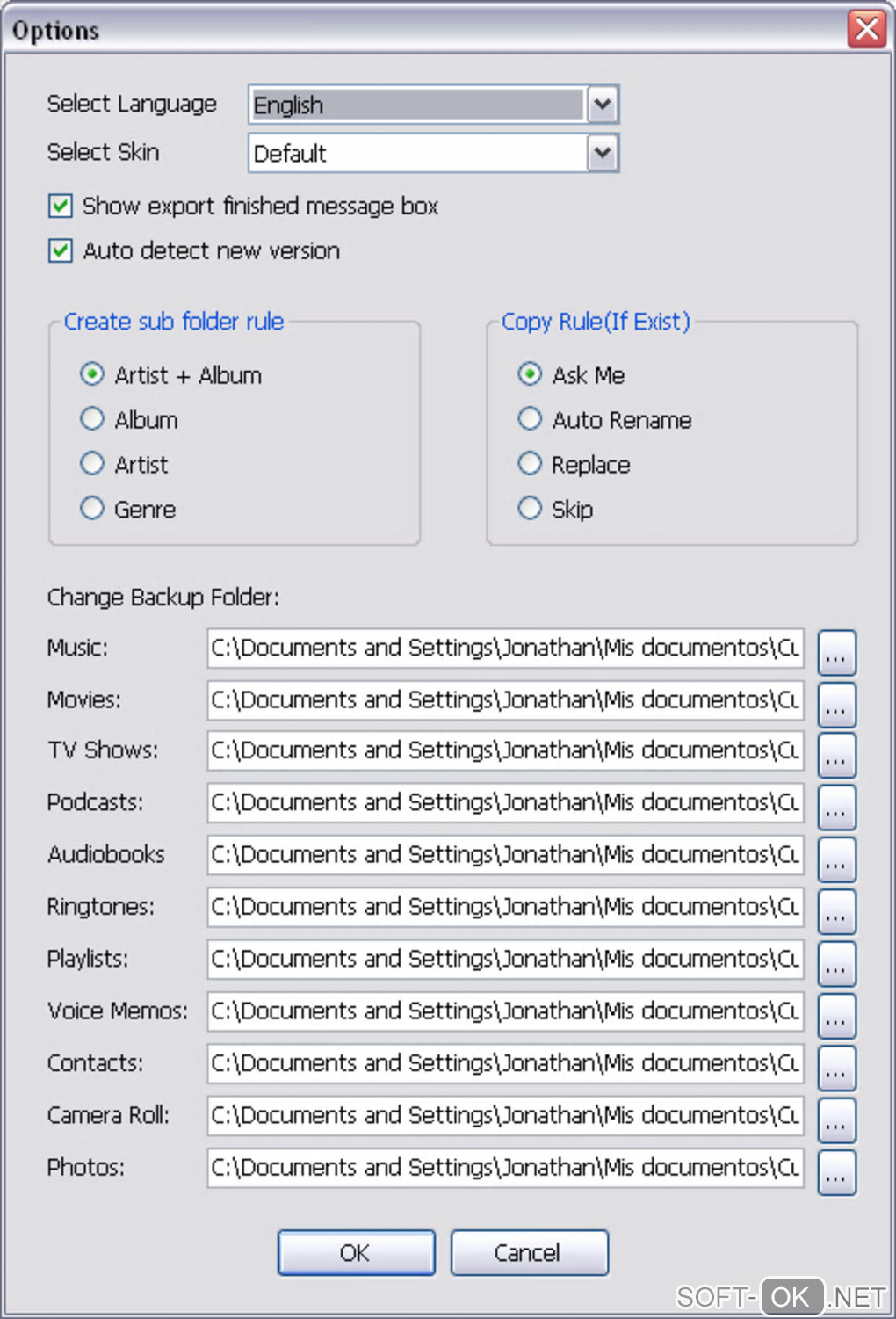Disable Auto detect new version checkbox
This screenshot has height=1319, width=896.
61,251
